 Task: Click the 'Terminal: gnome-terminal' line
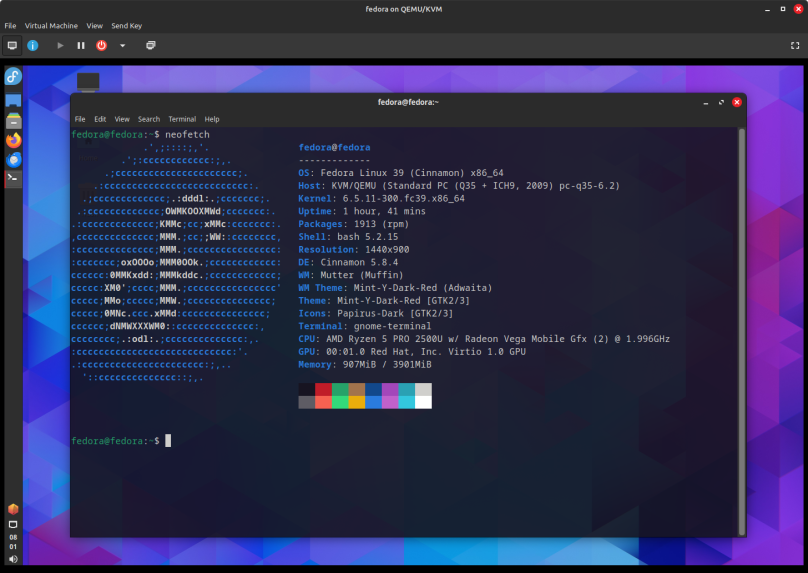[x=365, y=326]
